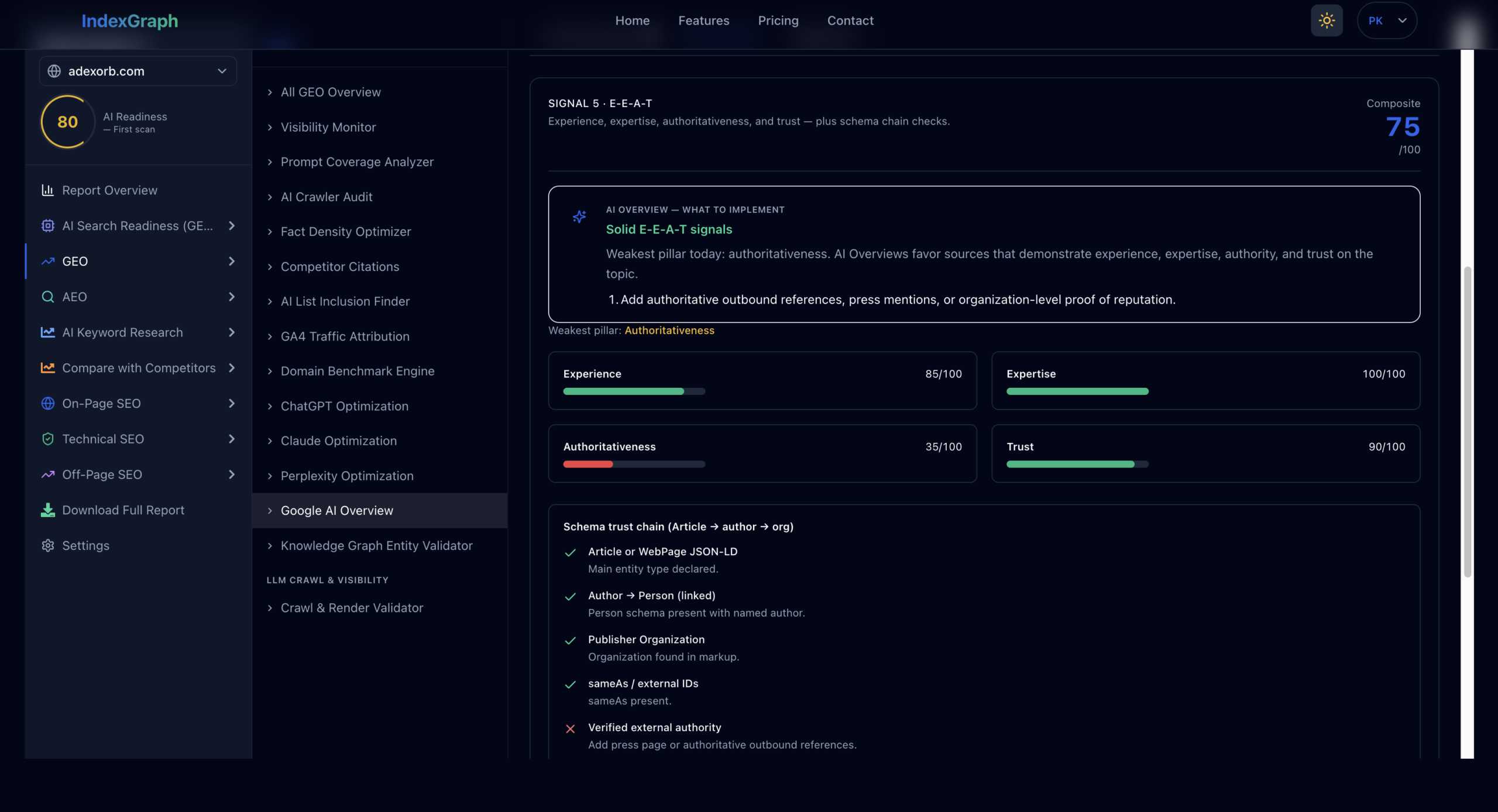This screenshot has width=1498, height=812.
Task: Click the checkmark beside Article or WebPage JSON-LD
Action: (570, 553)
